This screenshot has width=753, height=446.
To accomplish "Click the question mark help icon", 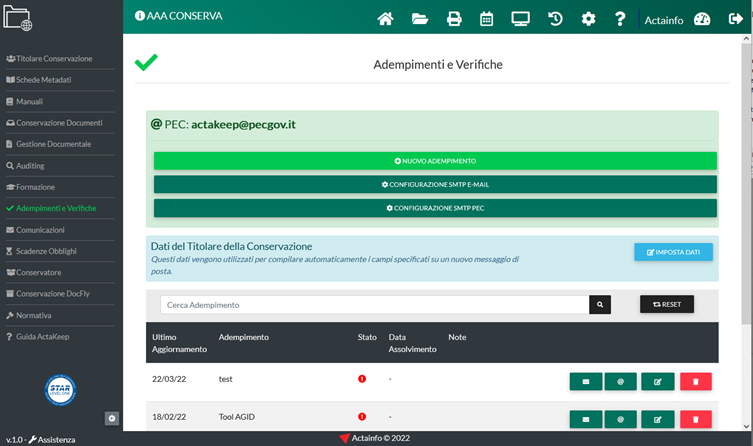I will click(620, 18).
